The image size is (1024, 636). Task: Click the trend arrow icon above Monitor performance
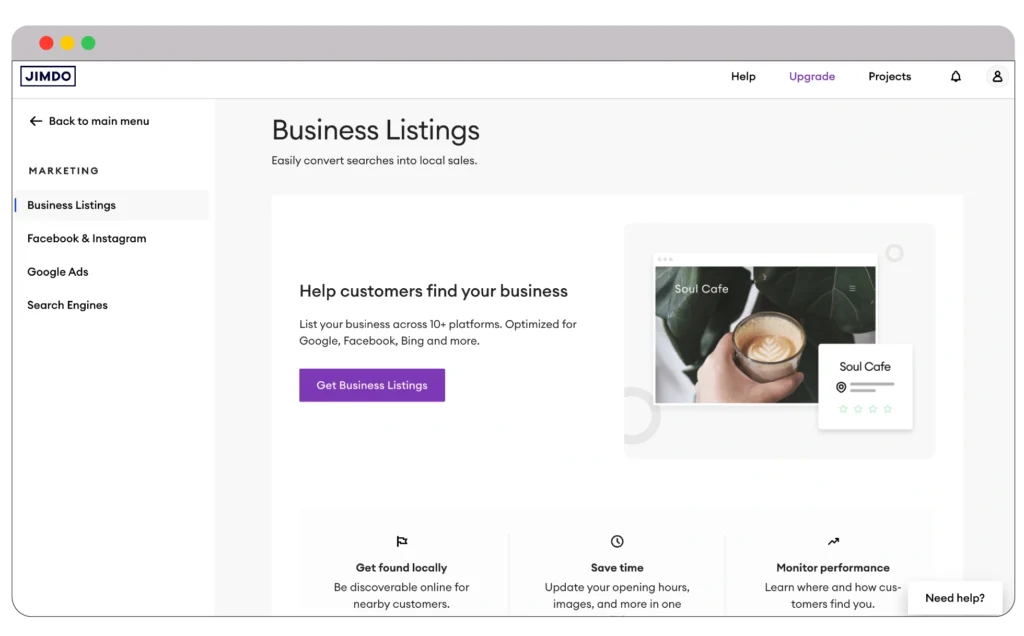point(833,542)
